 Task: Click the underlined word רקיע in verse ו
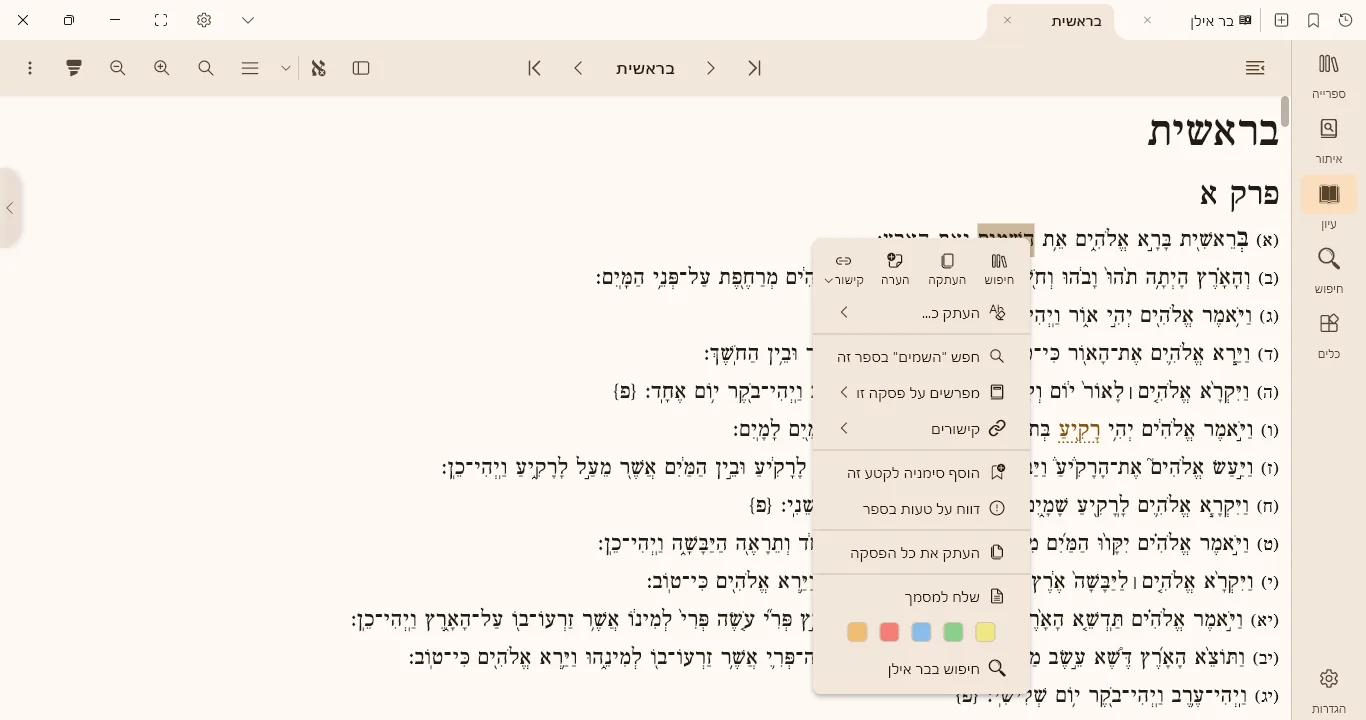pyautogui.click(x=1079, y=431)
